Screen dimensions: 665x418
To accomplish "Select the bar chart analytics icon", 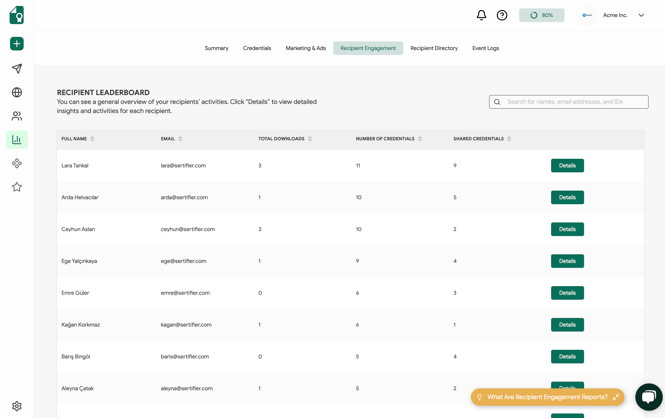I will click(x=17, y=139).
